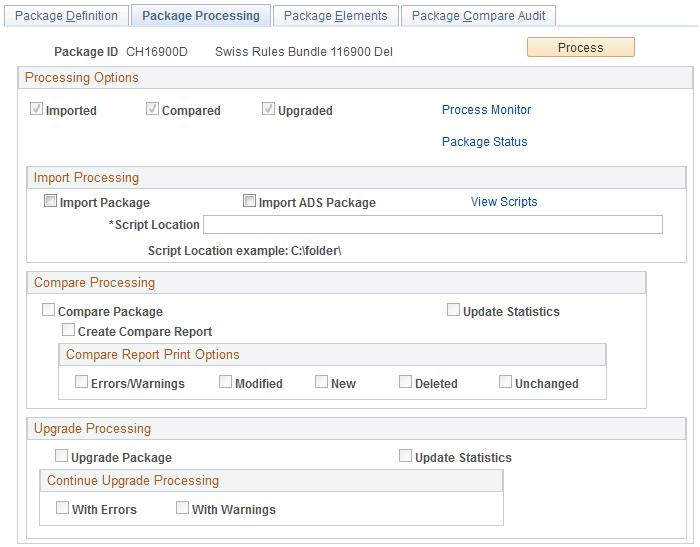Tick the Compare Package checkbox
Viewport: 700px width, 547px height.
pyautogui.click(x=49, y=311)
